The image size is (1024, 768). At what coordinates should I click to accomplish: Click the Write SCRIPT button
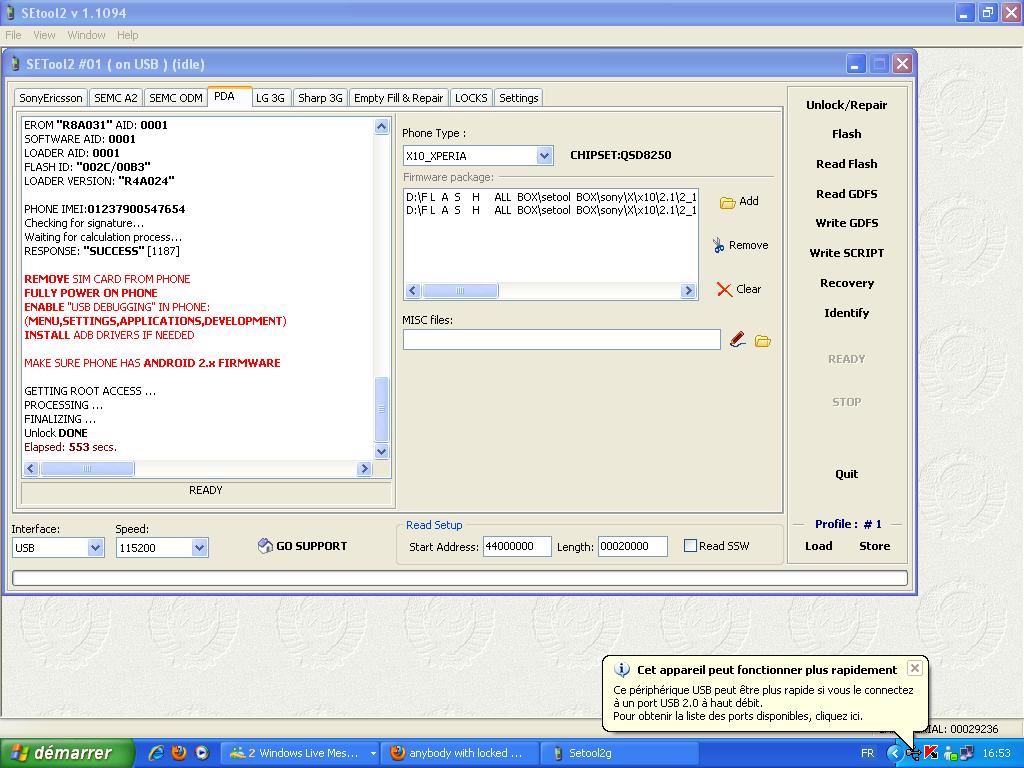[846, 253]
